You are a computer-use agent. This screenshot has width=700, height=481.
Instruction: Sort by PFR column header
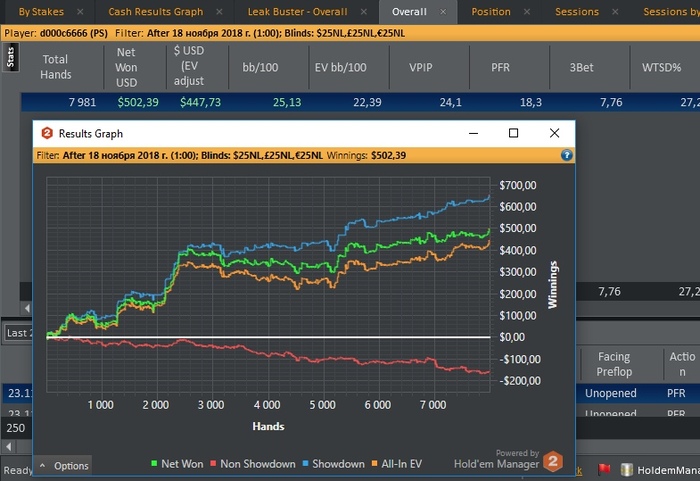tap(500, 67)
